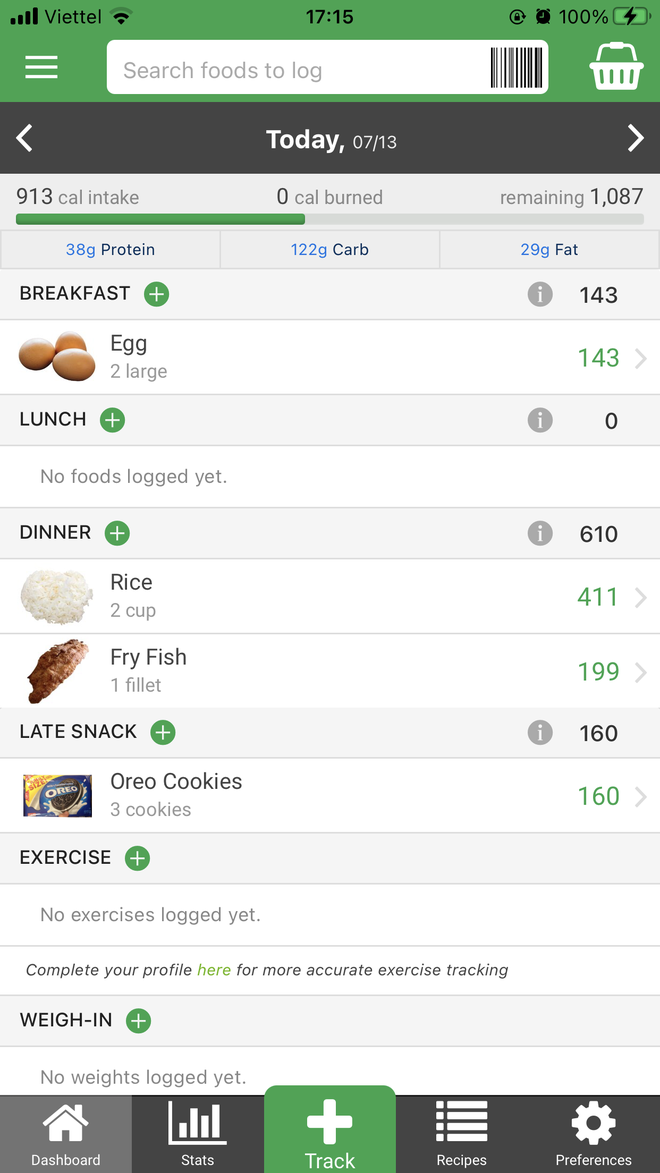Expand the Oreo Cookies entry chevron

coord(641,797)
